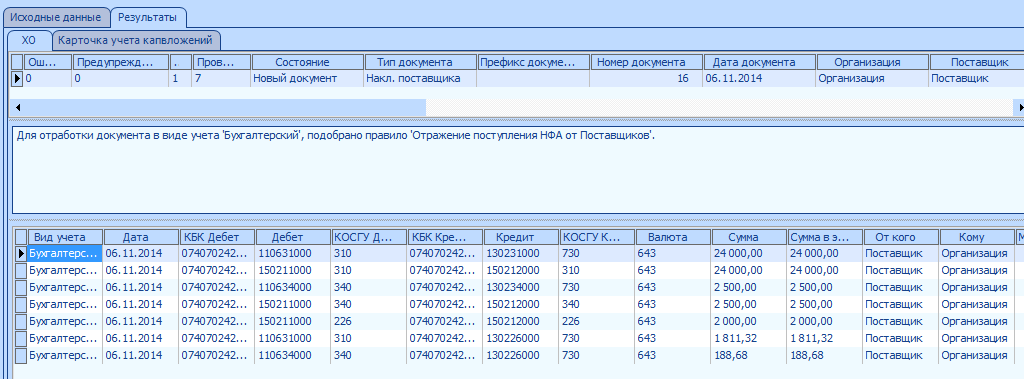Select credit cell 130234000
The width and height of the screenshot is (1024, 379).
tap(521, 287)
